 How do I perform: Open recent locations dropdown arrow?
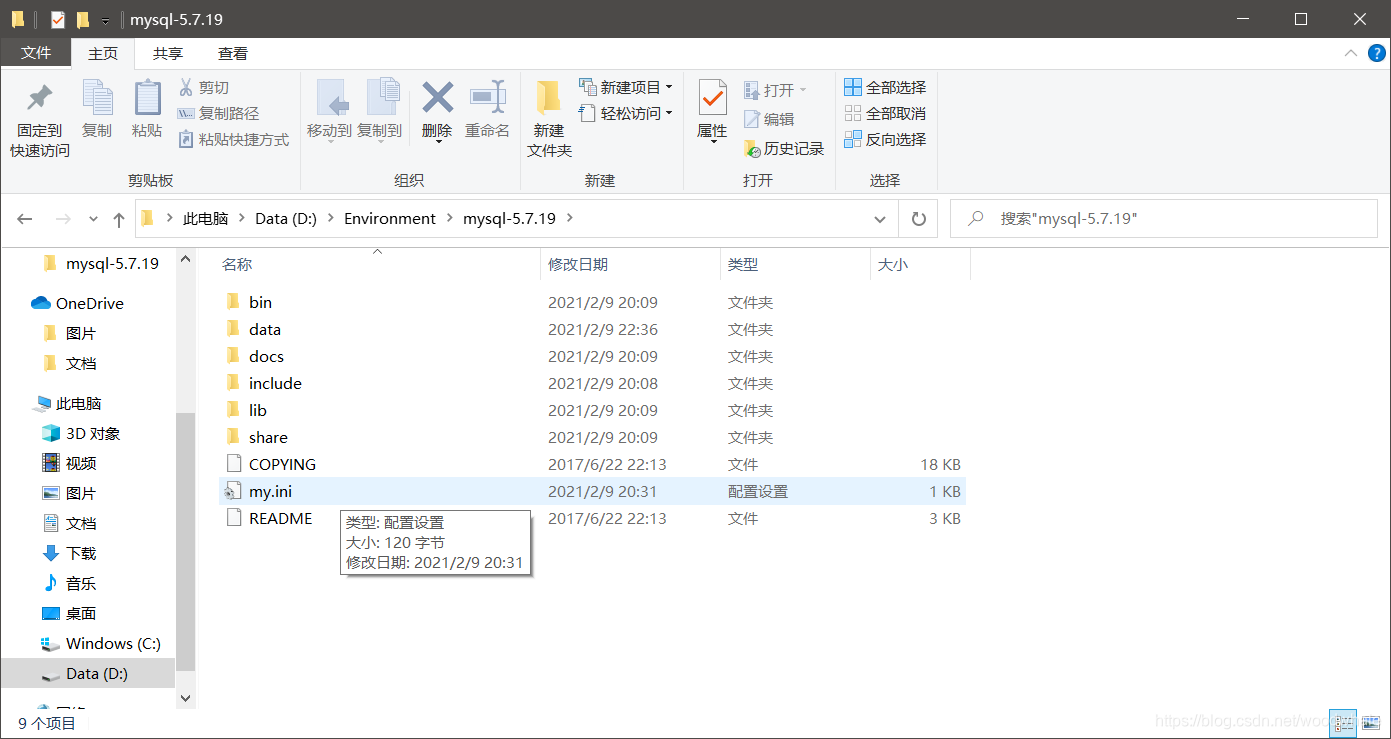94,219
